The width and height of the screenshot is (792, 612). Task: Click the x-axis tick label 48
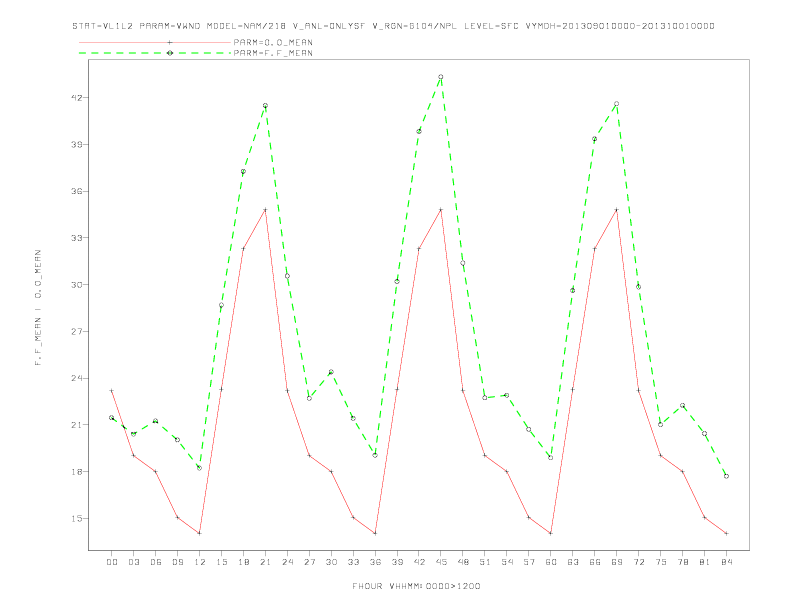[463, 562]
